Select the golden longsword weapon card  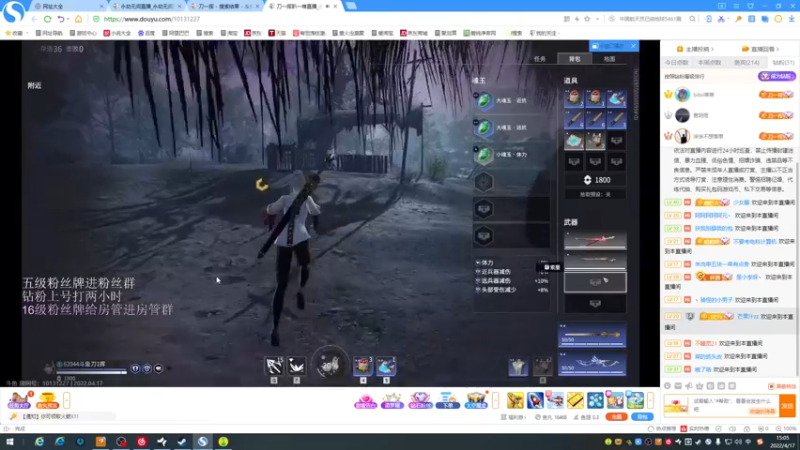coord(592,335)
